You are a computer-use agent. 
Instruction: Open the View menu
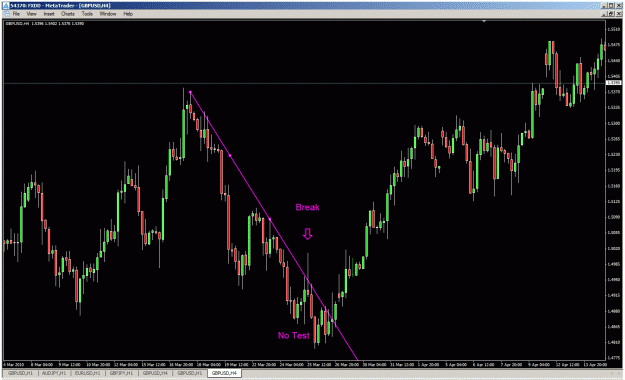click(x=31, y=14)
